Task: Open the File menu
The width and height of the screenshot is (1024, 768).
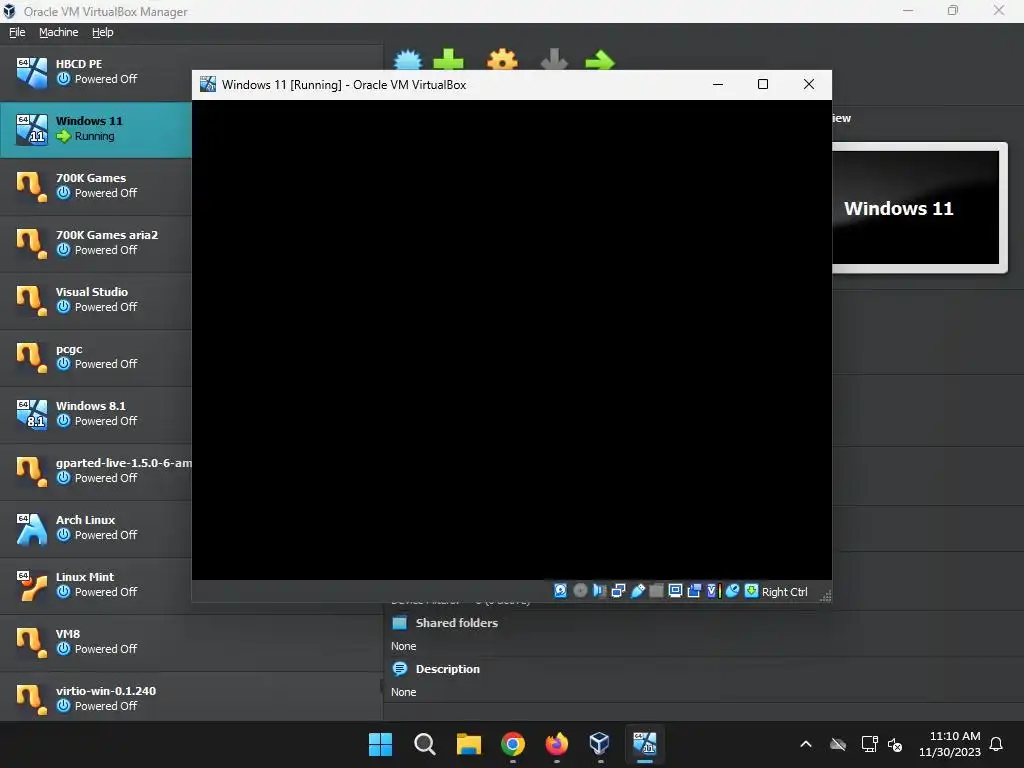Action: pyautogui.click(x=17, y=32)
